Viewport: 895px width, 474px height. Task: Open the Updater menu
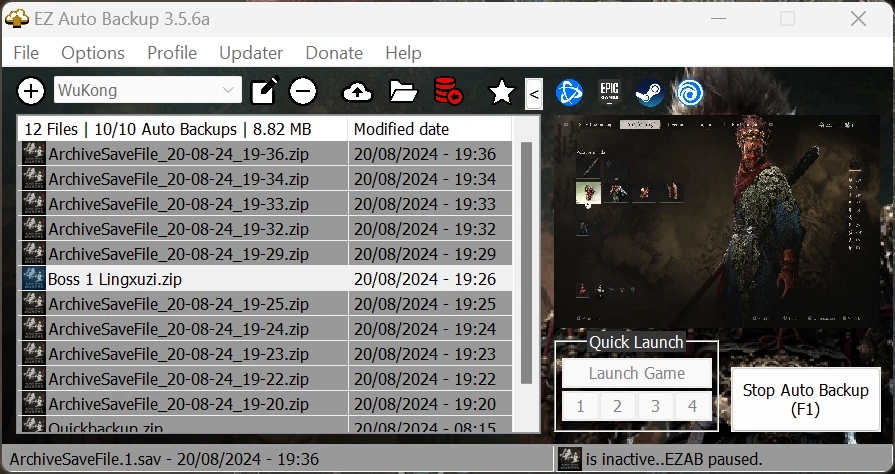[x=251, y=53]
